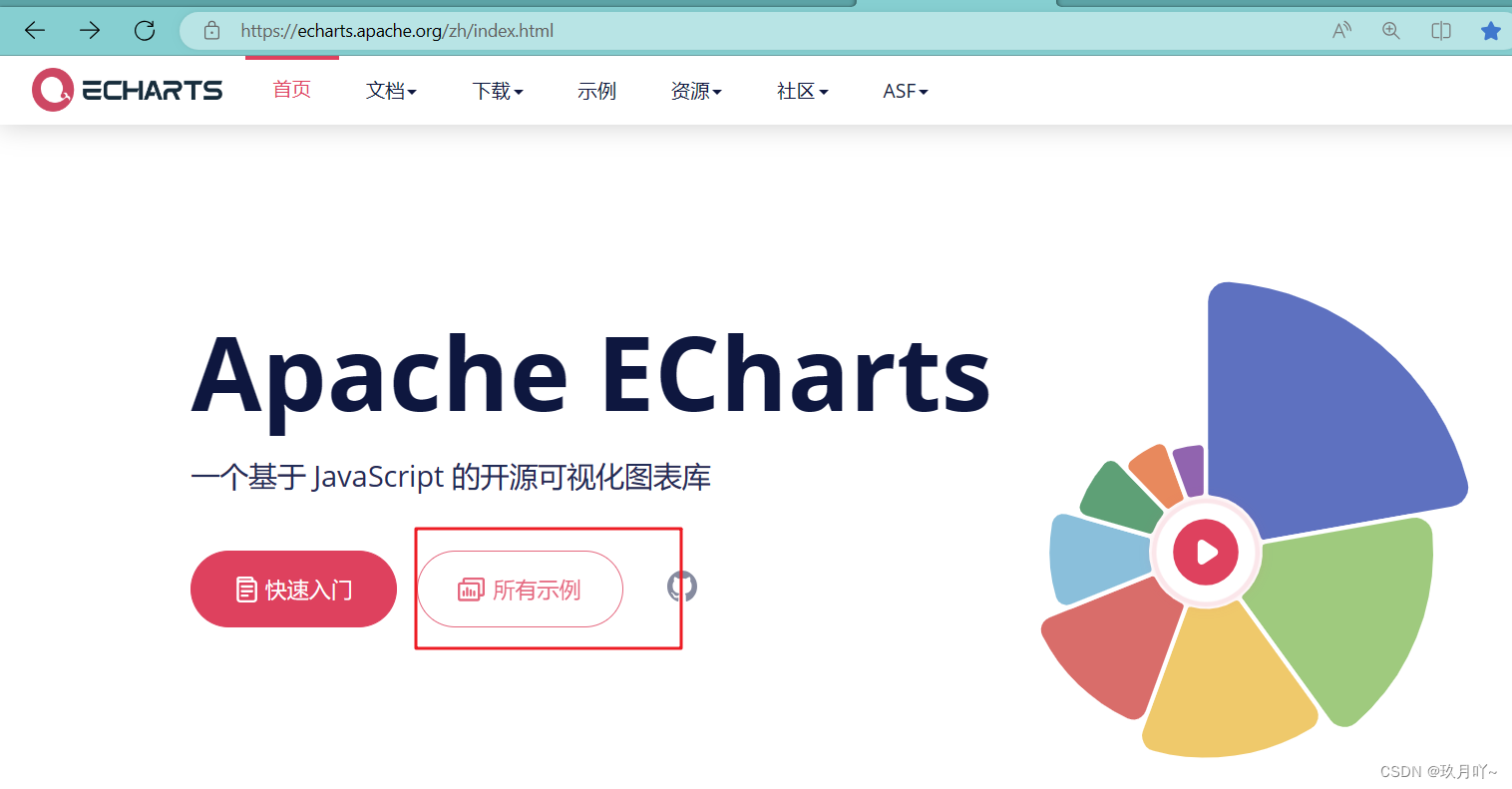The image size is (1512, 789).
Task: Click the document icon inside 快速入门 button
Action: coord(246,589)
